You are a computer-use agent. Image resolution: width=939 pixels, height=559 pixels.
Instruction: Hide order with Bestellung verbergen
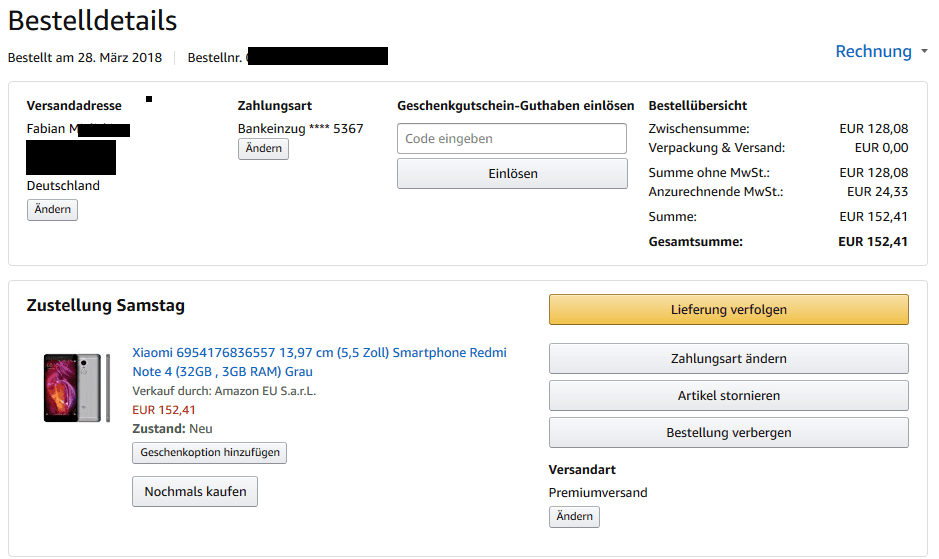pyautogui.click(x=729, y=433)
